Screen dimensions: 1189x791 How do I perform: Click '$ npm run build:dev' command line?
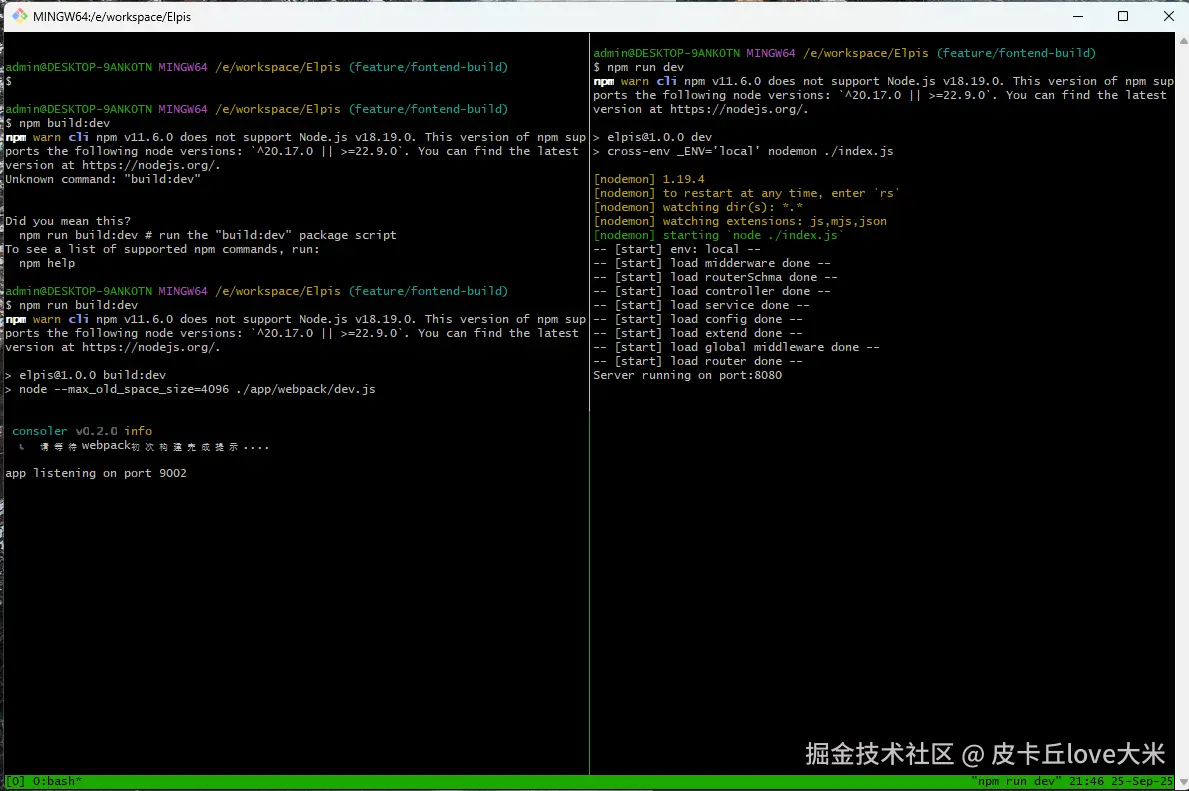(x=71, y=306)
